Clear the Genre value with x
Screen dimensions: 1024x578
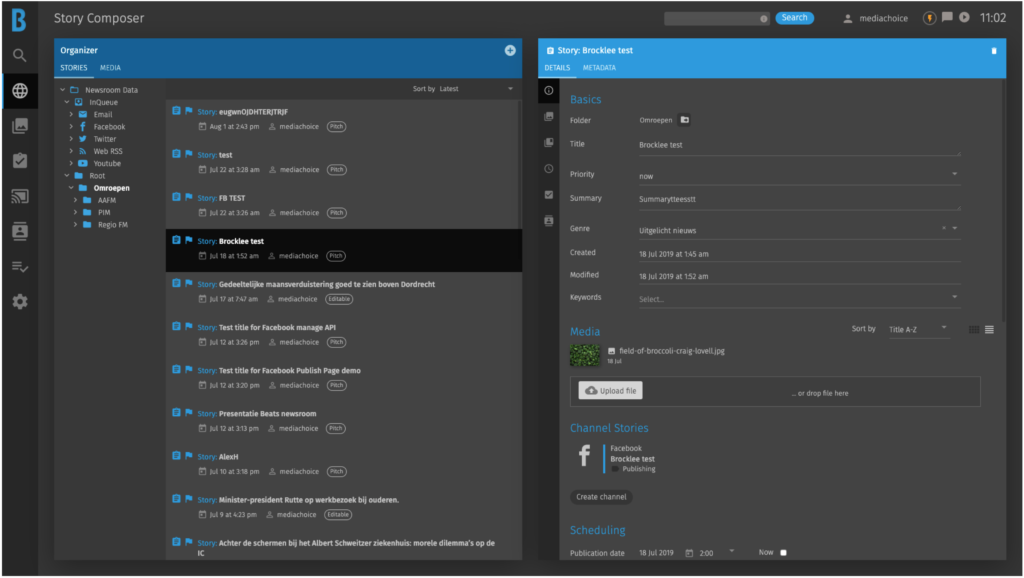click(x=944, y=228)
